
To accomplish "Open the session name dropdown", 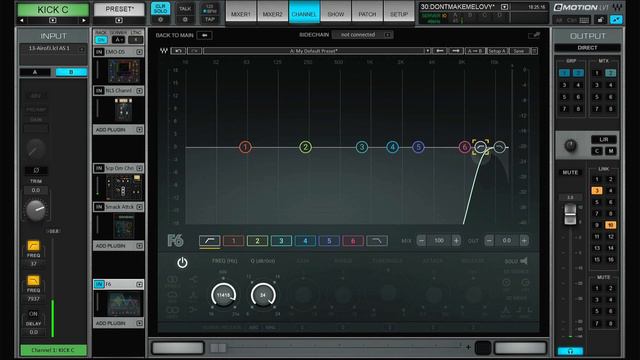I will coord(504,7).
